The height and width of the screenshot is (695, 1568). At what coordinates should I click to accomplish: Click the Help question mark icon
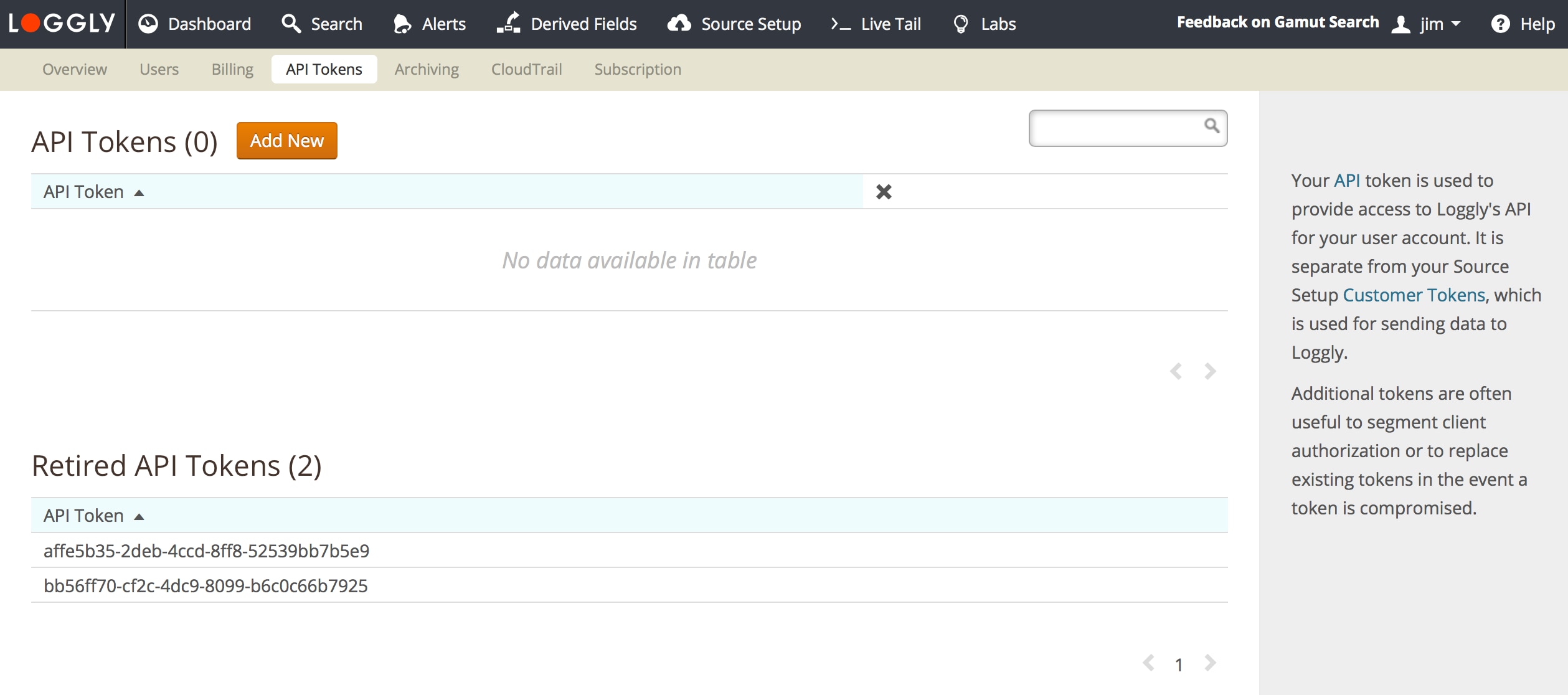click(1500, 24)
